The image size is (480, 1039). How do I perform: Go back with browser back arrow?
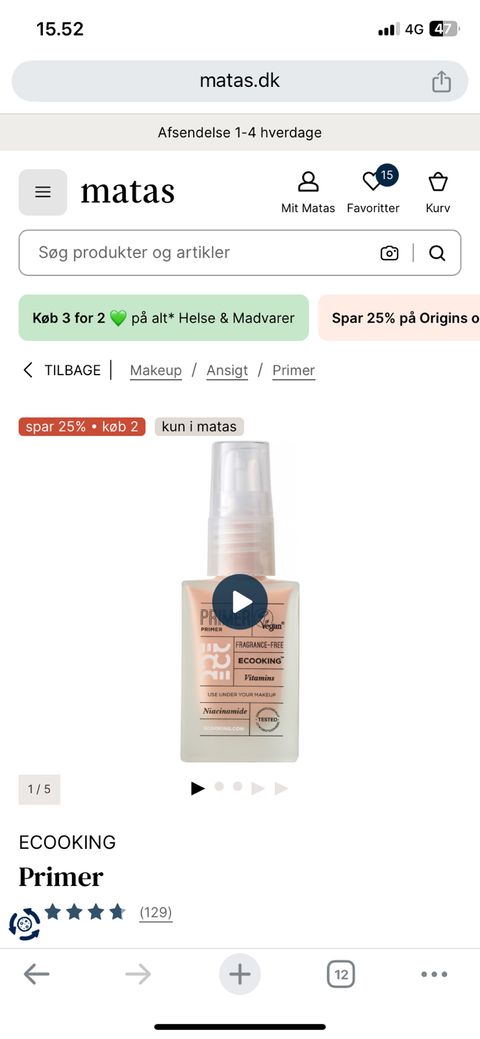(x=36, y=974)
